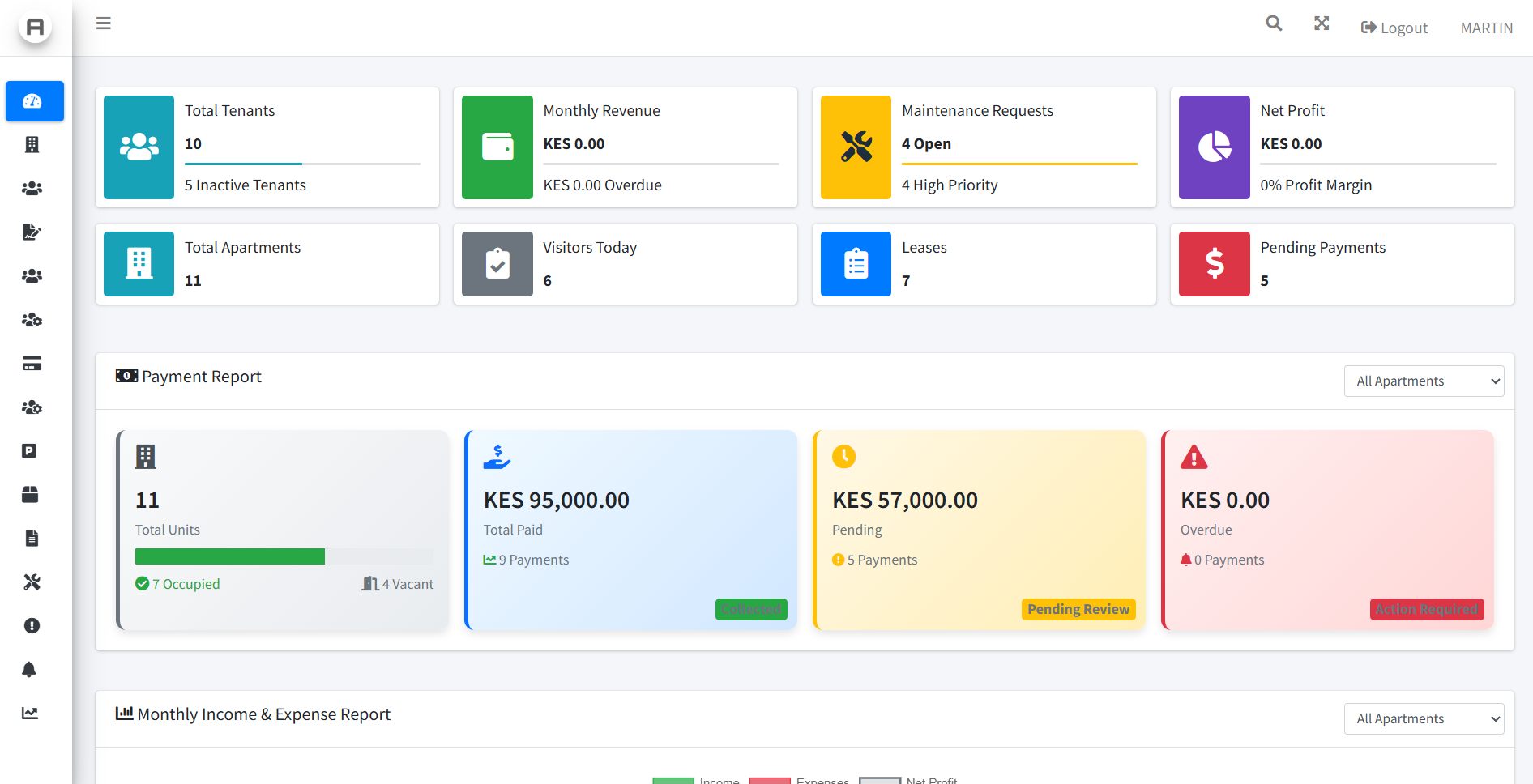Open the Tenants section icon
Viewport: 1533px width, 784px height.
pyautogui.click(x=32, y=188)
